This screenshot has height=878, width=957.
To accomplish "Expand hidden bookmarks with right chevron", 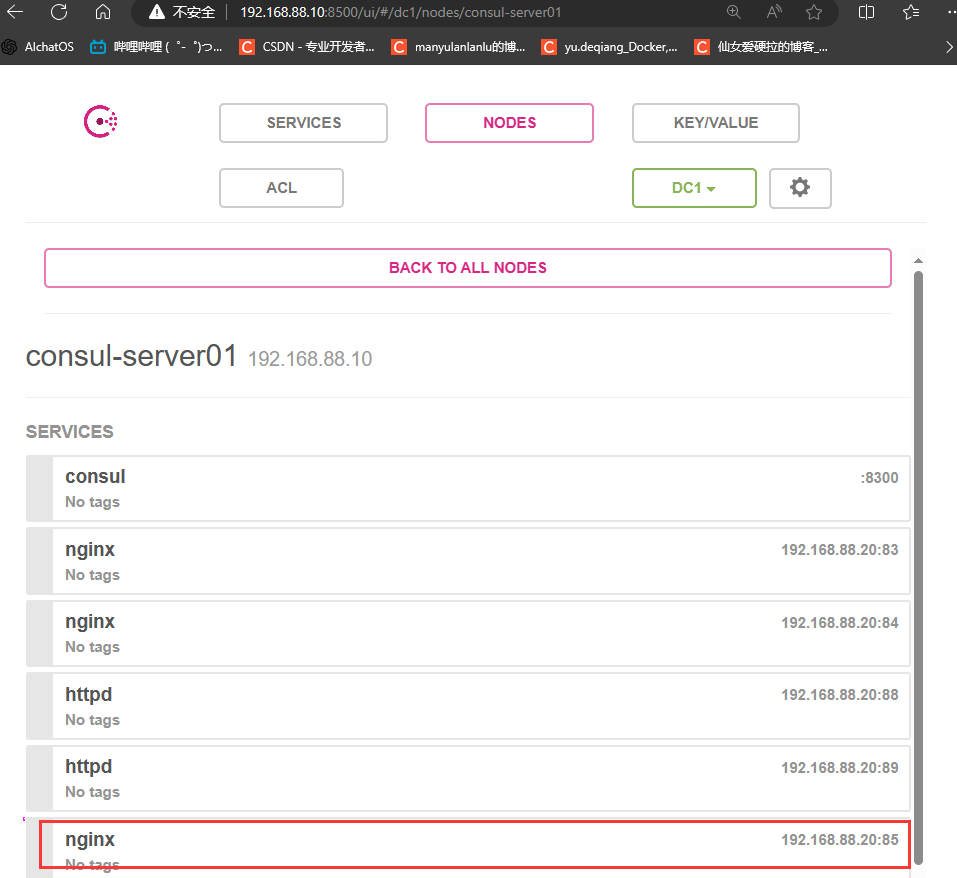I will point(948,46).
